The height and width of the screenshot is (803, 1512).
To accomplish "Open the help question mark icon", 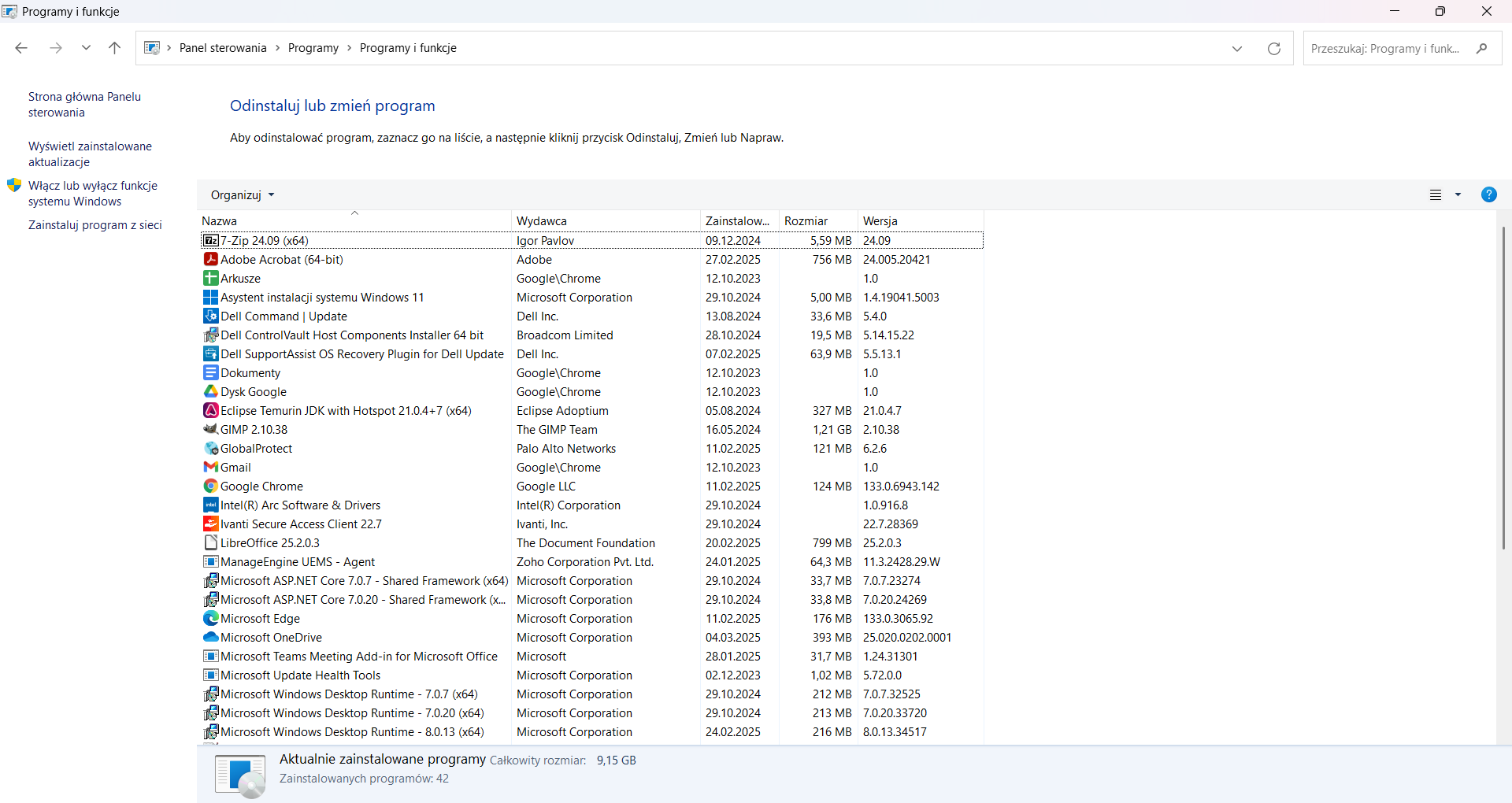I will 1488,194.
